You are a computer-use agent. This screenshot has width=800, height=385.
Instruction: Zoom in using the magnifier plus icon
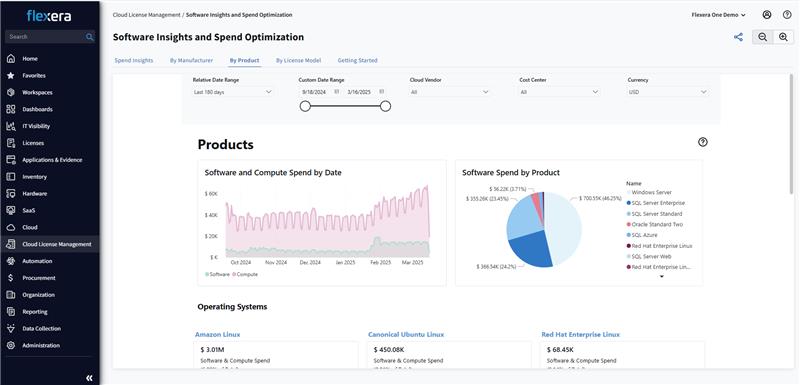point(783,37)
